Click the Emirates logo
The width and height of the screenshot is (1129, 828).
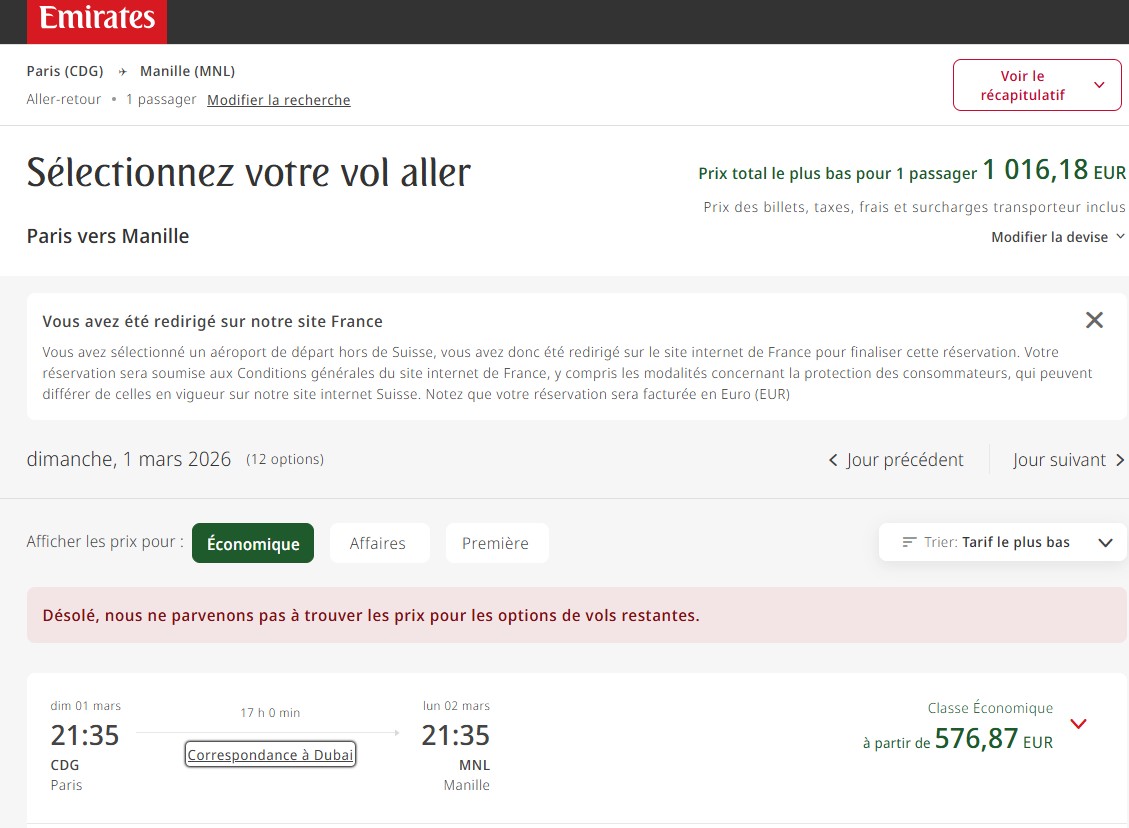97,20
